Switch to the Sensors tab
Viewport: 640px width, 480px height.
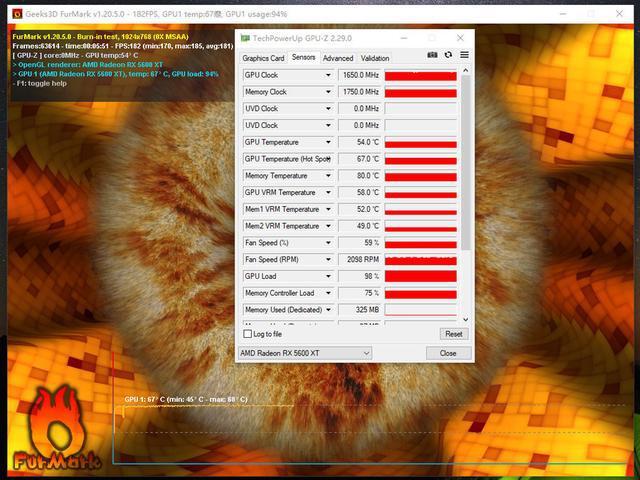pyautogui.click(x=304, y=57)
